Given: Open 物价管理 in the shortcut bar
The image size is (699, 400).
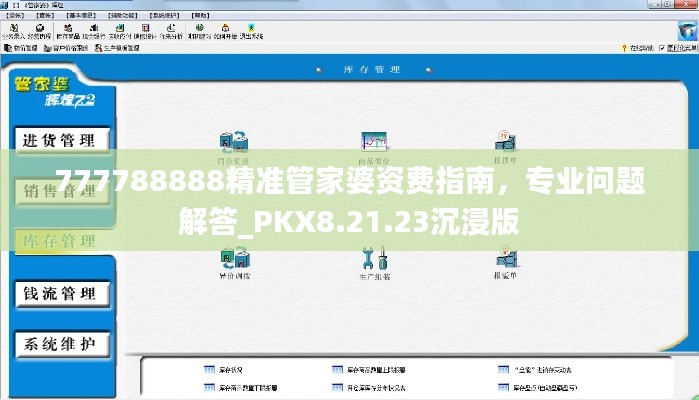Looking at the screenshot, I should point(21,48).
